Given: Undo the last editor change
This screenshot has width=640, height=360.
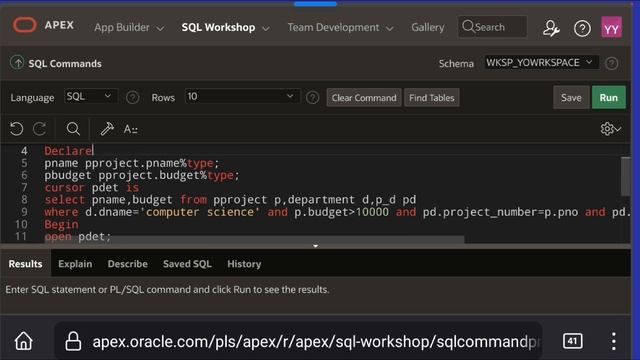Looking at the screenshot, I should [x=16, y=129].
